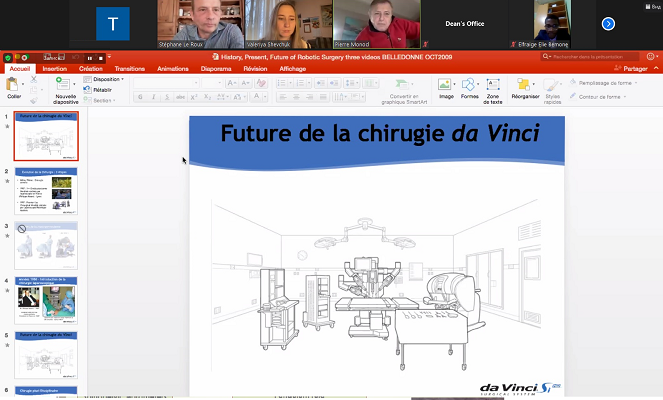Switch to the Transitions tab
Viewport: 663px width, 400px height.
click(x=129, y=68)
